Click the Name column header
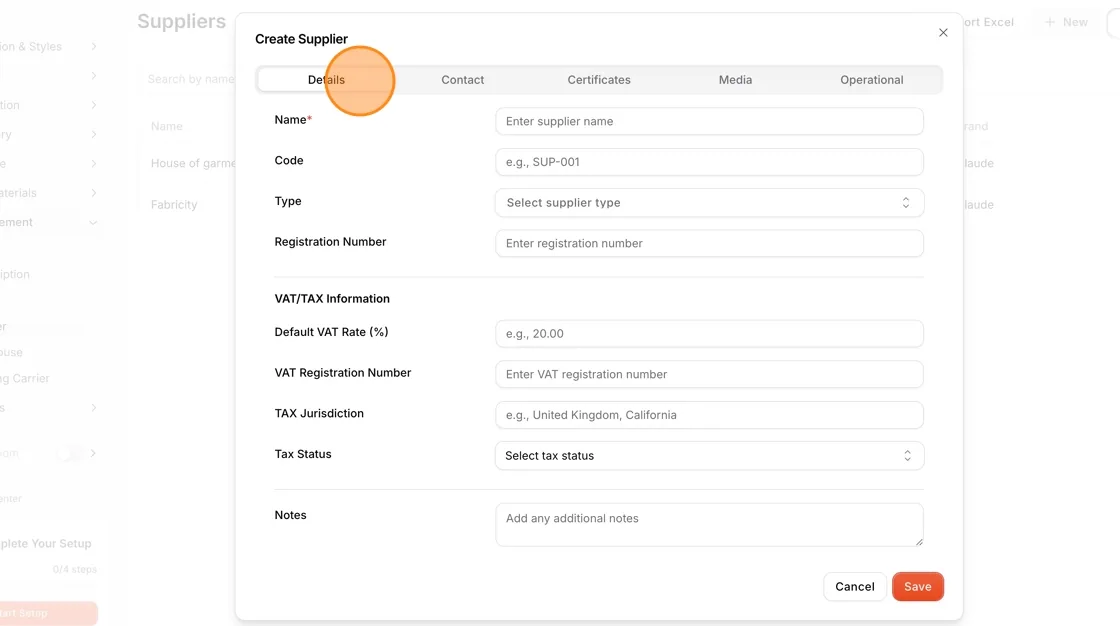This screenshot has height=626, width=1120. pos(166,126)
